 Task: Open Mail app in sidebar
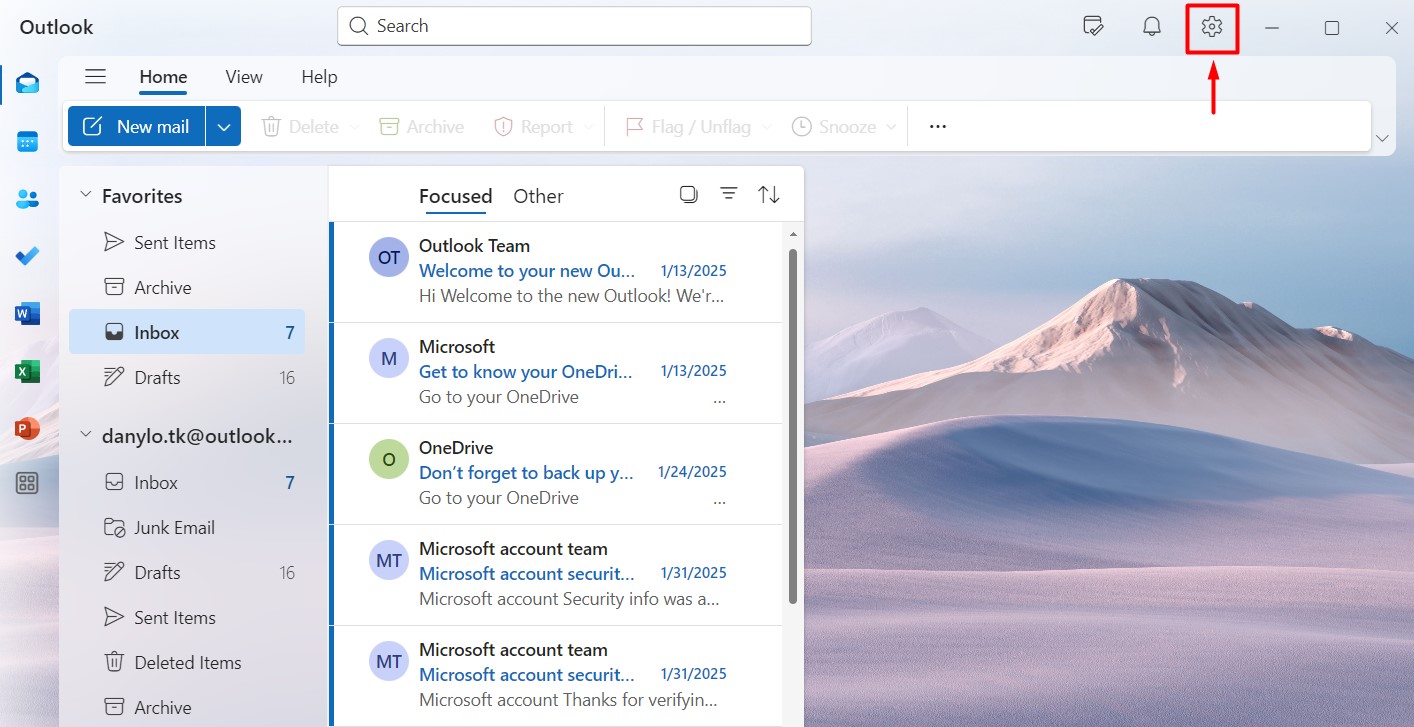pos(28,83)
